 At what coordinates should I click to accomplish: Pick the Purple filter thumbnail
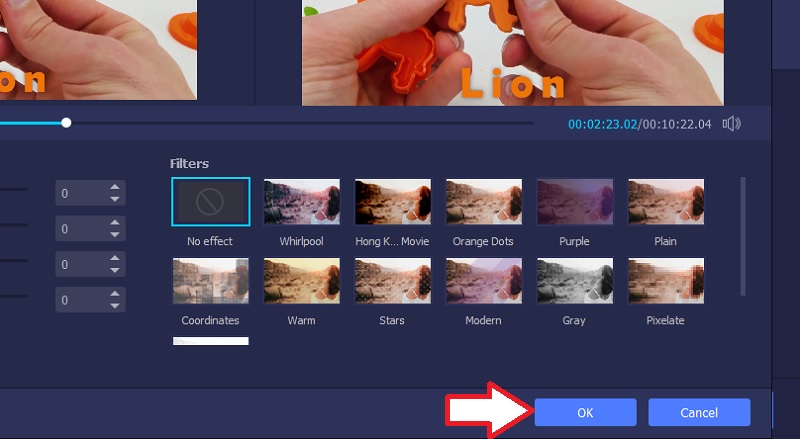574,202
